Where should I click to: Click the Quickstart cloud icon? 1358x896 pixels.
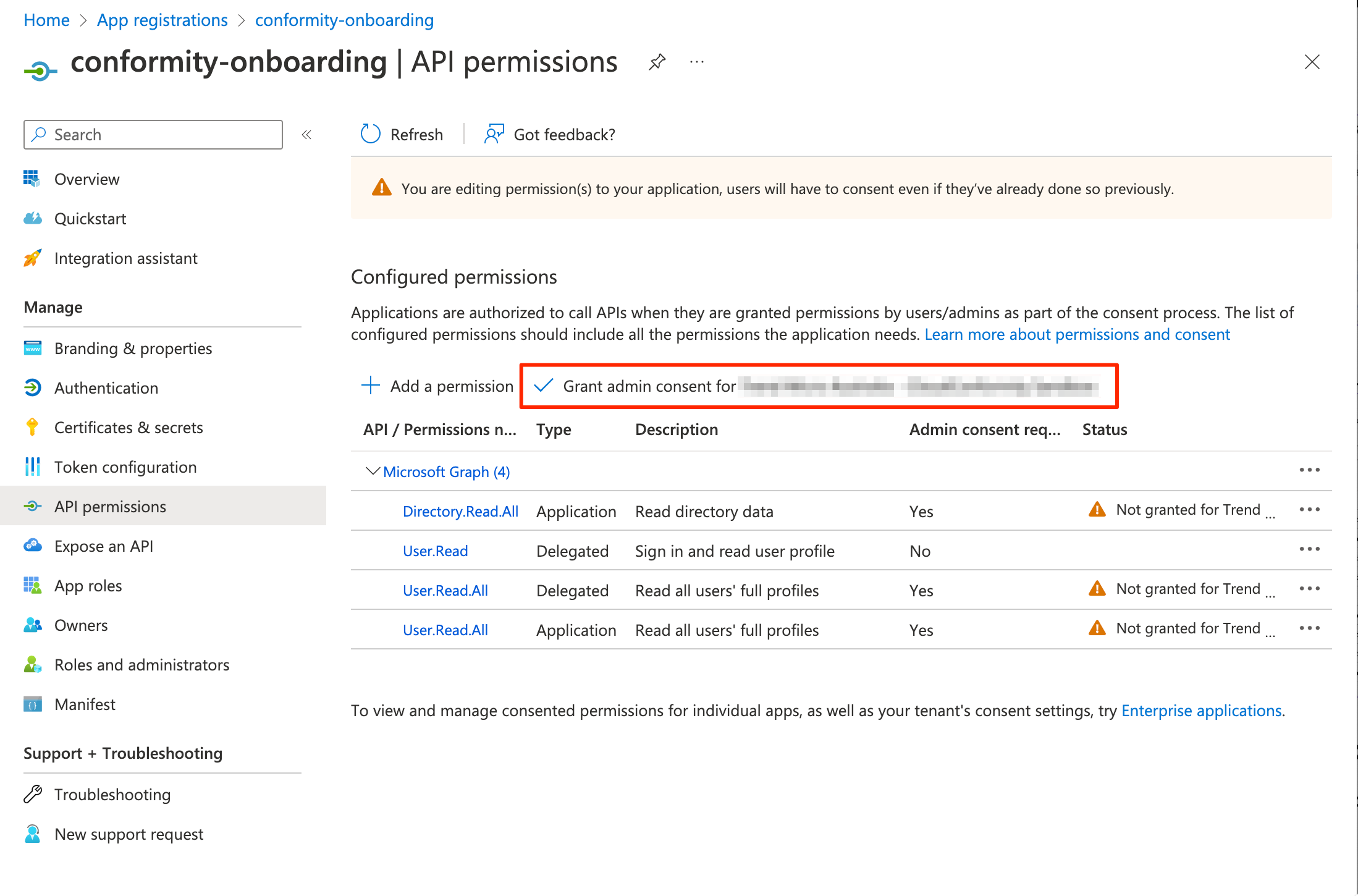32,218
